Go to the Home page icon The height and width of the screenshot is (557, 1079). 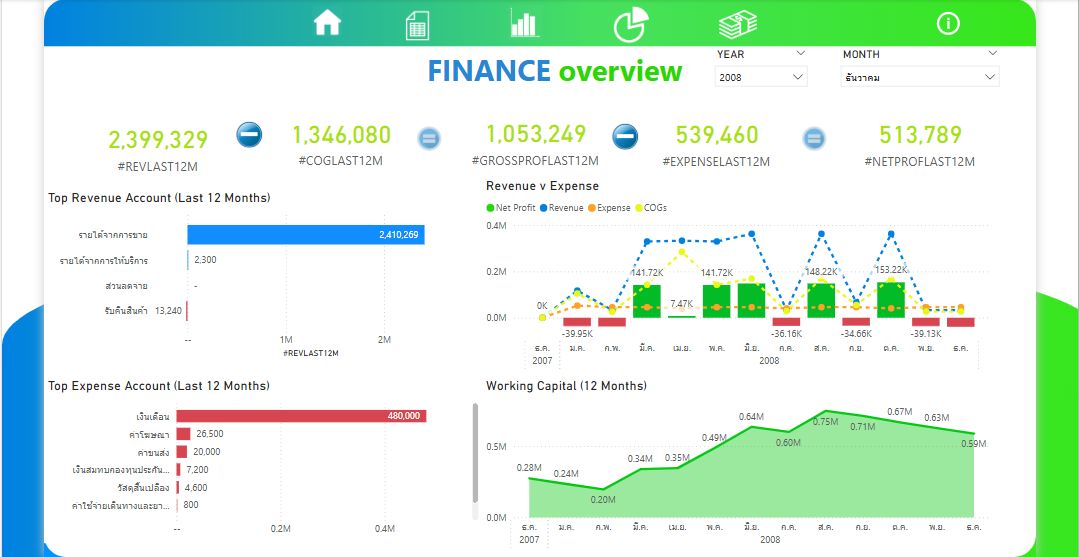(x=328, y=23)
